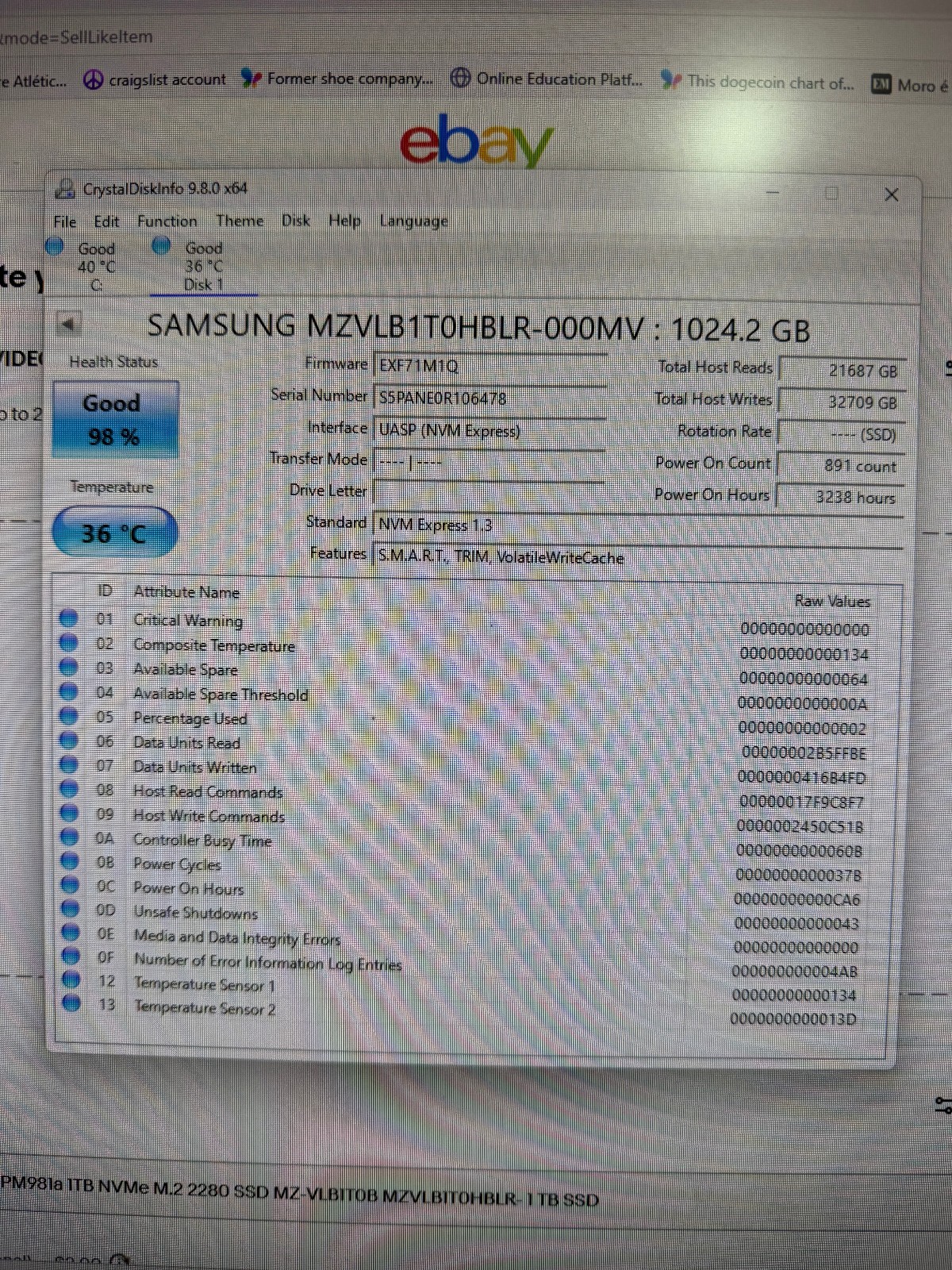Click the status dot for Power Cycles
This screenshot has height=1270, width=952.
click(x=70, y=860)
